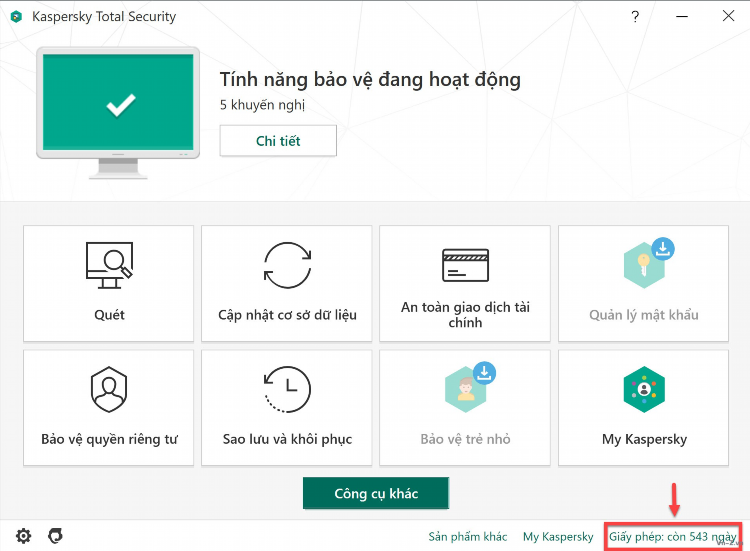Click the Kaspersky logo in title bar

pos(17,17)
